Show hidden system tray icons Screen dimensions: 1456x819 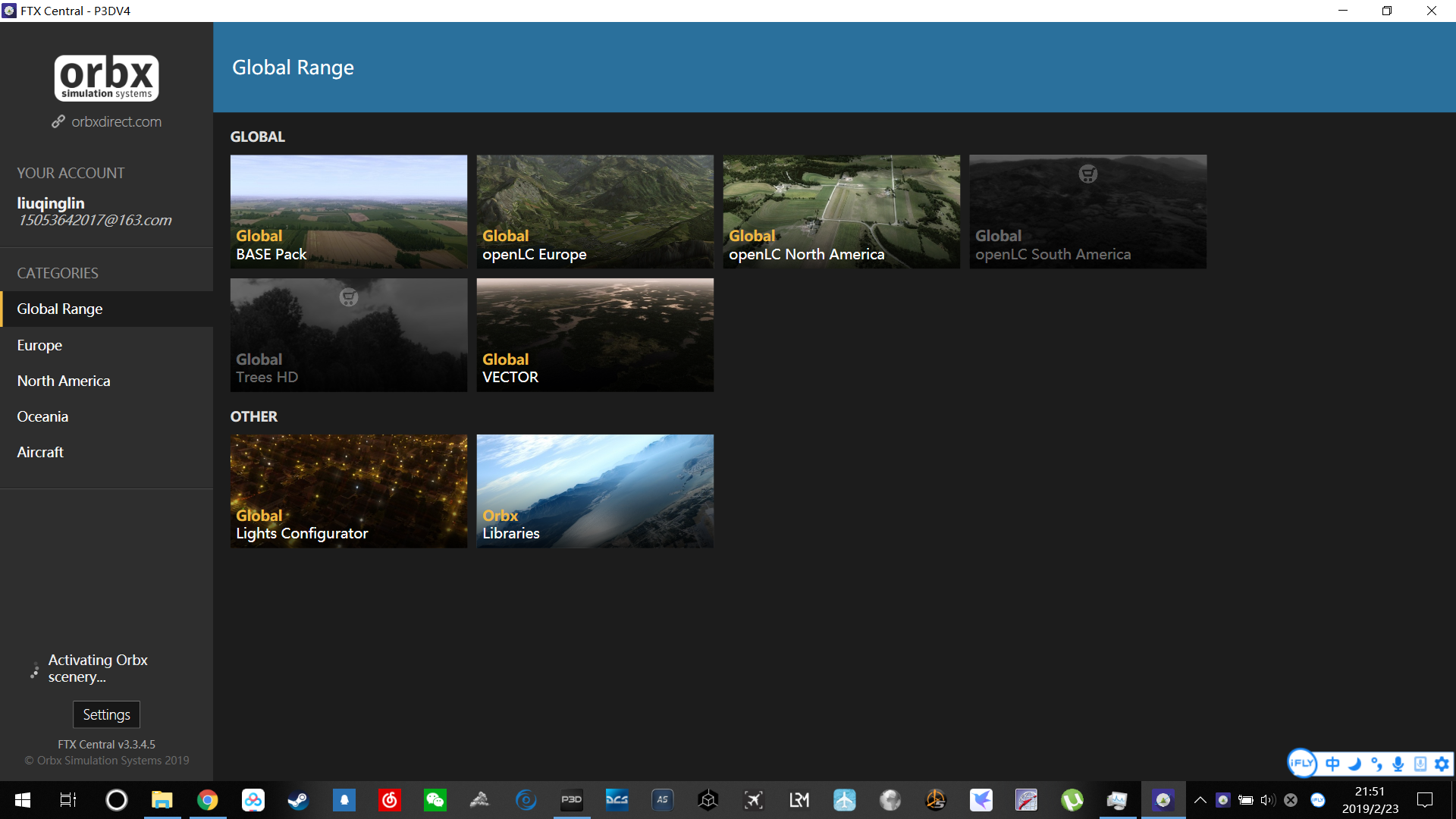coord(1200,800)
